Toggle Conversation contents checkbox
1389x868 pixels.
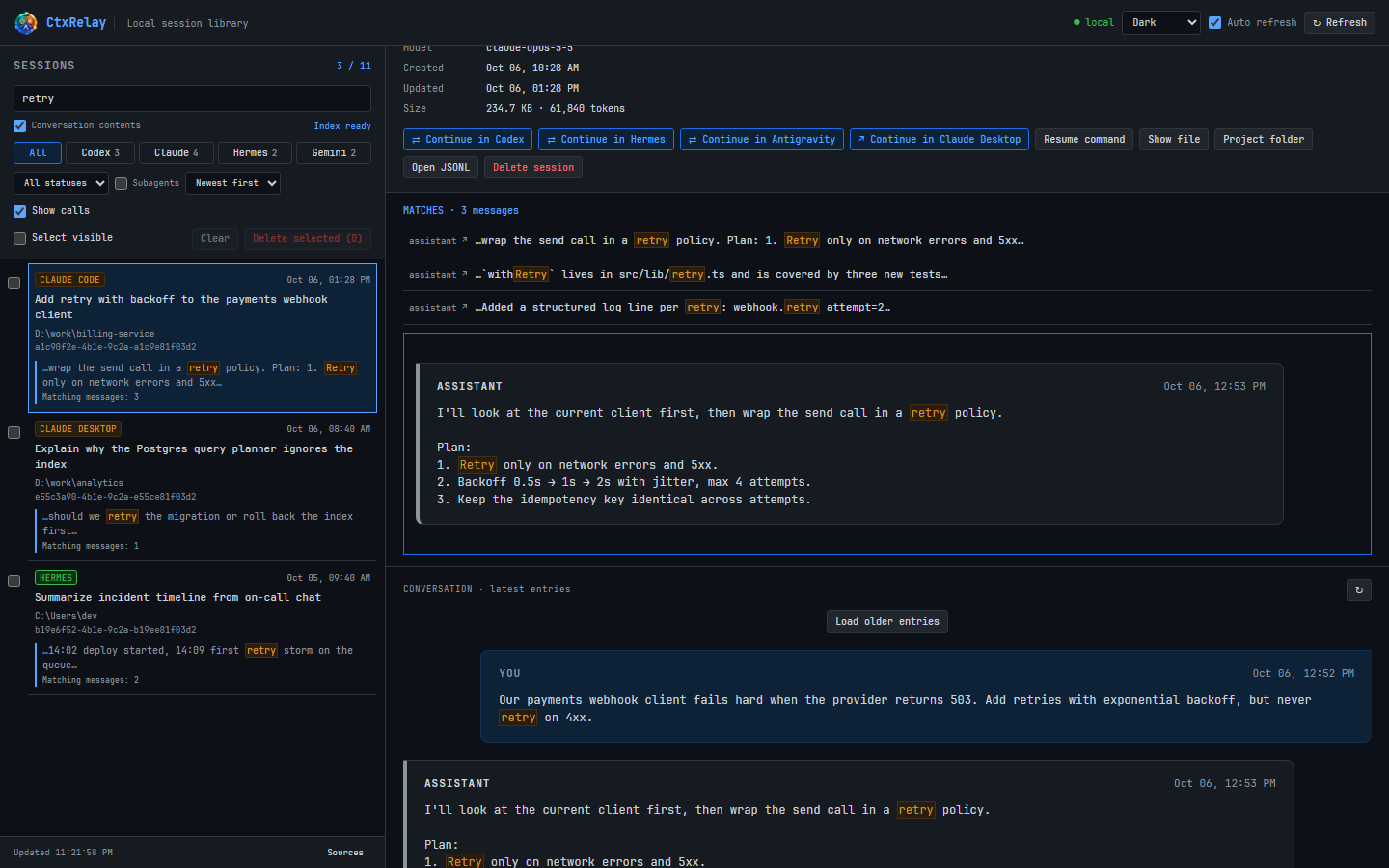point(19,125)
